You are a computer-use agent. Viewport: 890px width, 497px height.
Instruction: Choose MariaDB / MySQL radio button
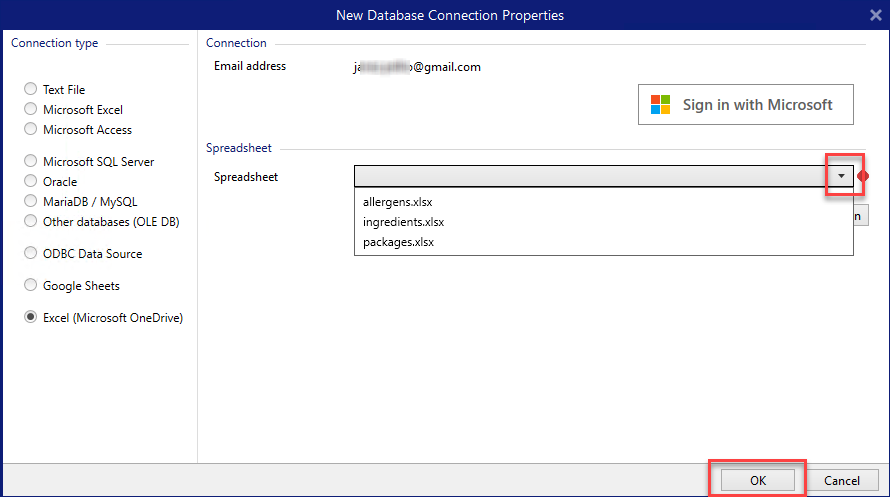[x=31, y=202]
